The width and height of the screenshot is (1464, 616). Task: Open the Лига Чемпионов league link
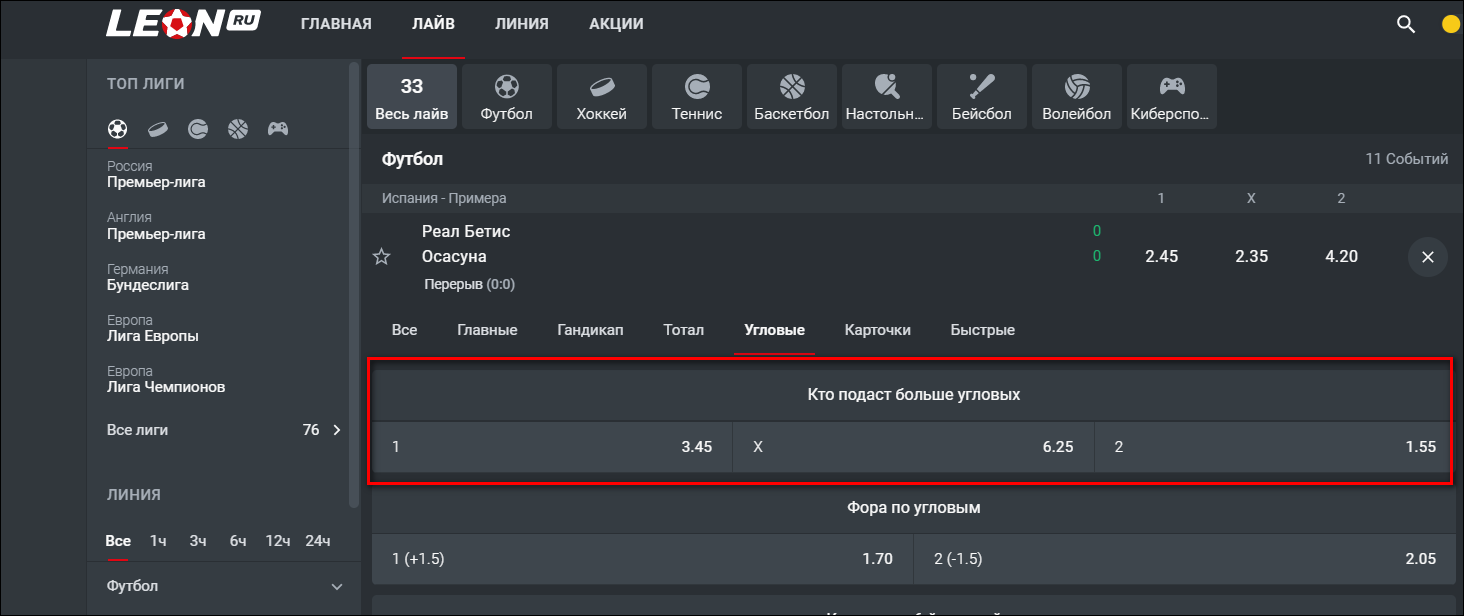(x=166, y=387)
